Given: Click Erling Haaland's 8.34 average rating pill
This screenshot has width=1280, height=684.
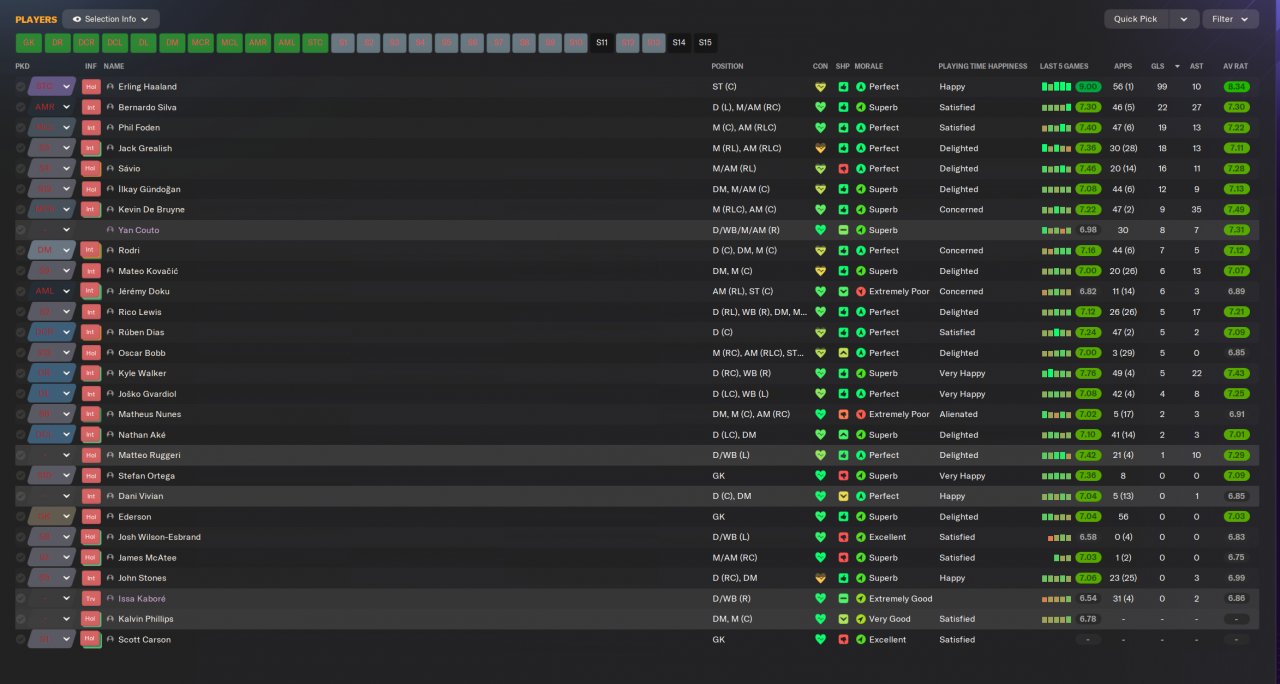Looking at the screenshot, I should (1236, 87).
